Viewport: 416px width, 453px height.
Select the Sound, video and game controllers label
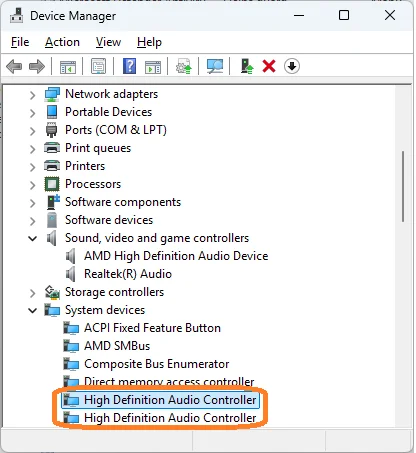tap(157, 238)
